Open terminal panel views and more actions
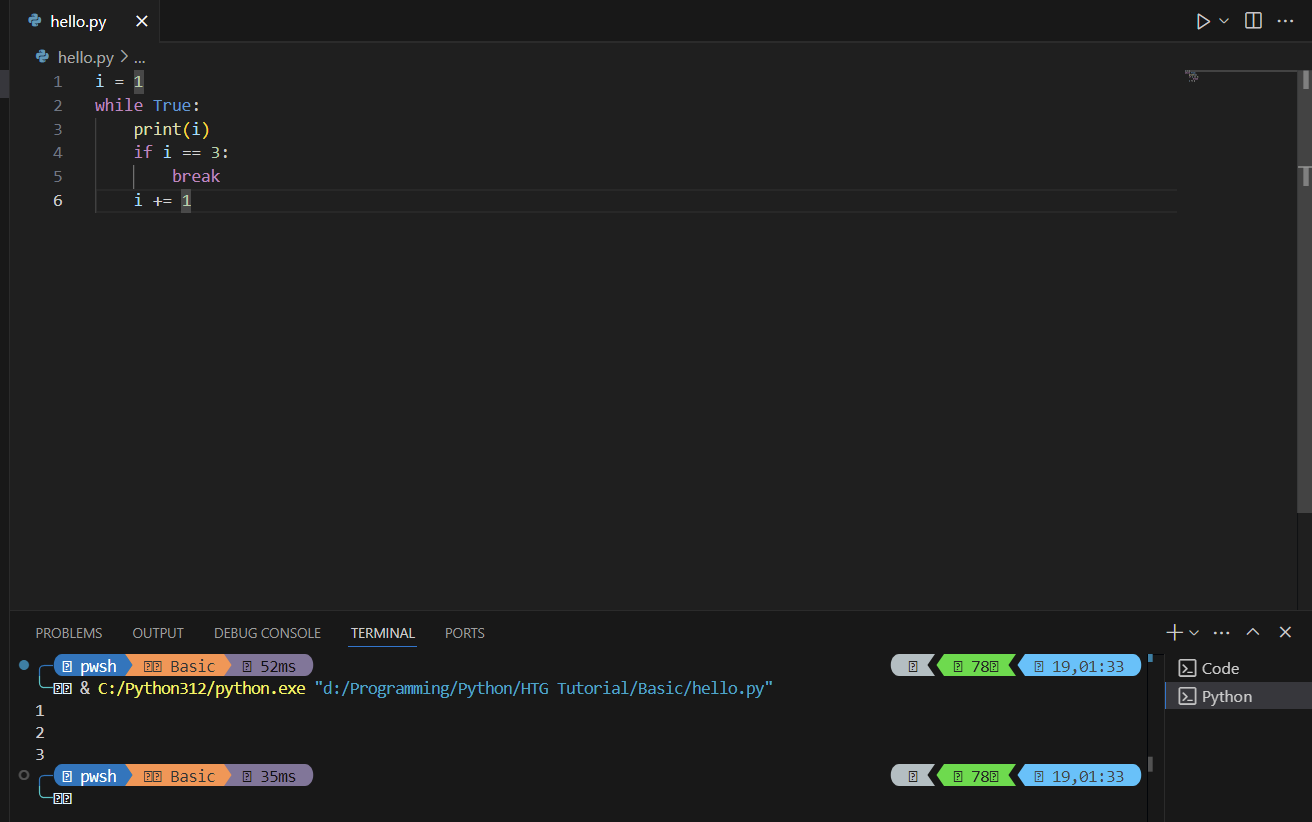The height and width of the screenshot is (822, 1312). [1221, 632]
